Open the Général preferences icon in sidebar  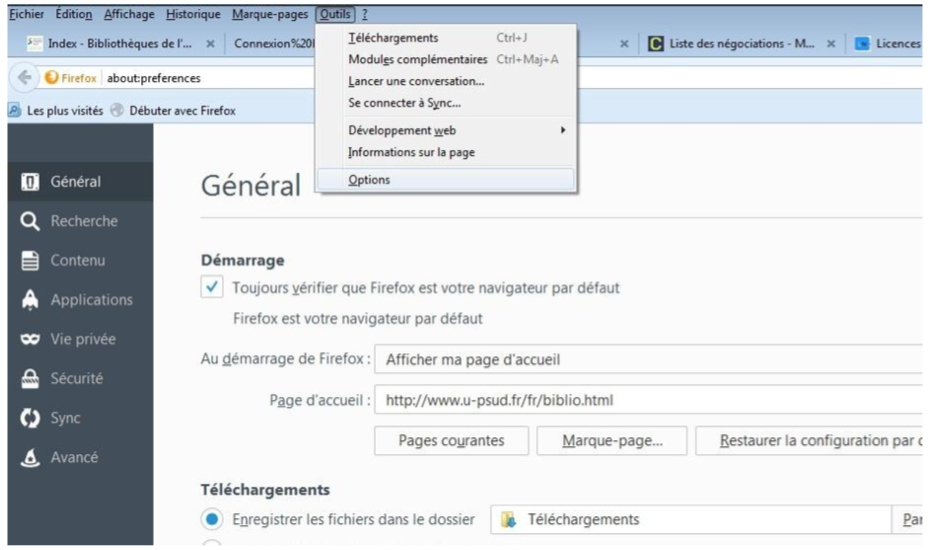tap(30, 181)
